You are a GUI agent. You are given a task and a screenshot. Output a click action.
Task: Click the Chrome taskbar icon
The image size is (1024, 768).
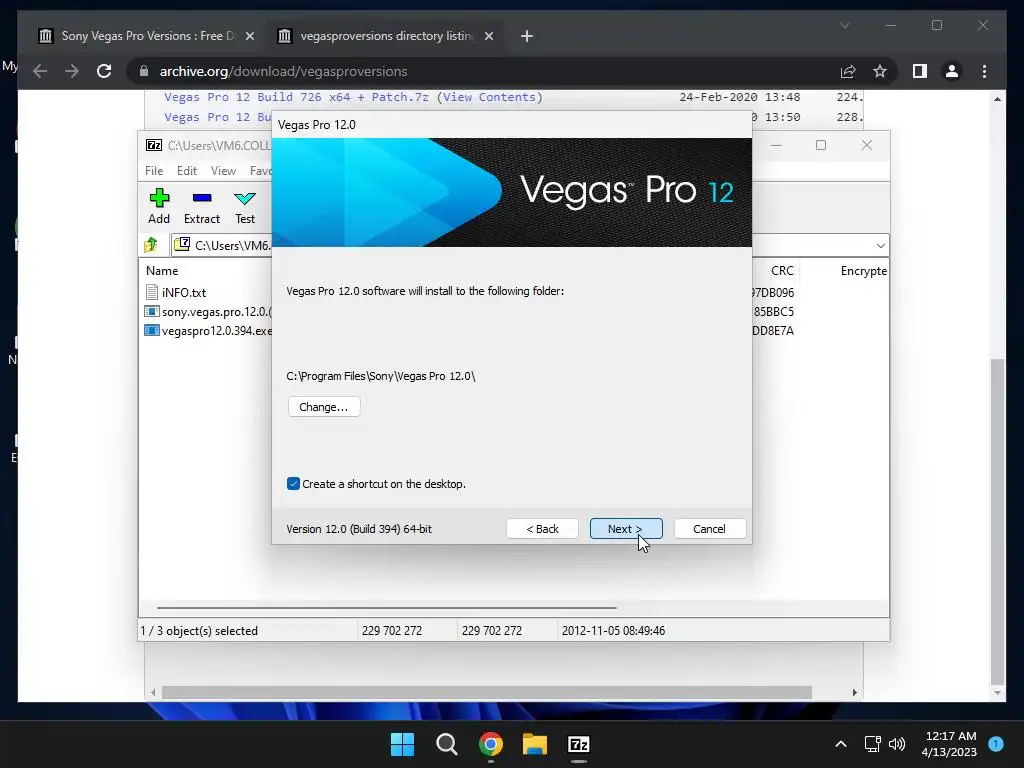pyautogui.click(x=490, y=744)
